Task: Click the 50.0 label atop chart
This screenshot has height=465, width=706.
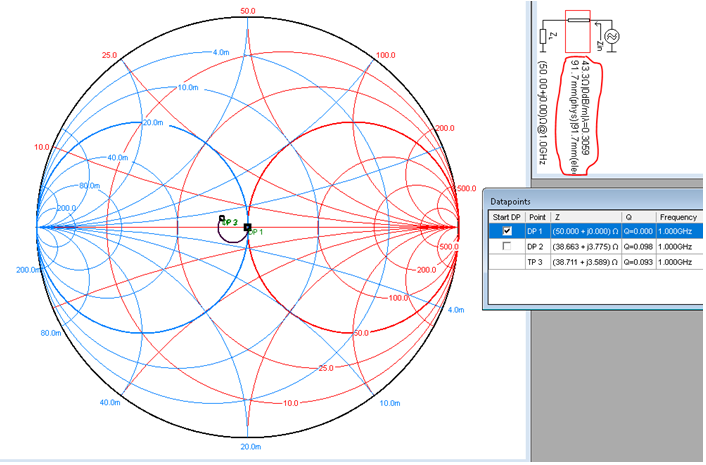Action: tap(248, 11)
